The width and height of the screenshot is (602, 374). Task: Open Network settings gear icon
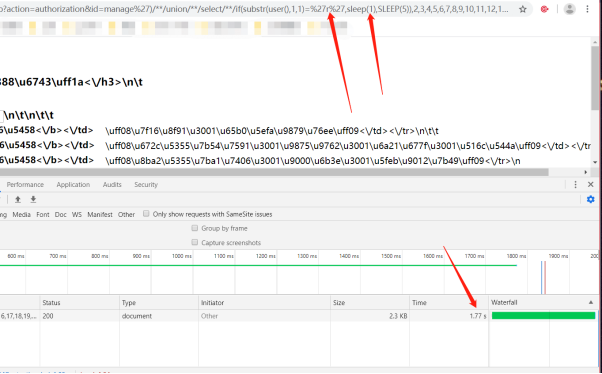tap(590, 199)
